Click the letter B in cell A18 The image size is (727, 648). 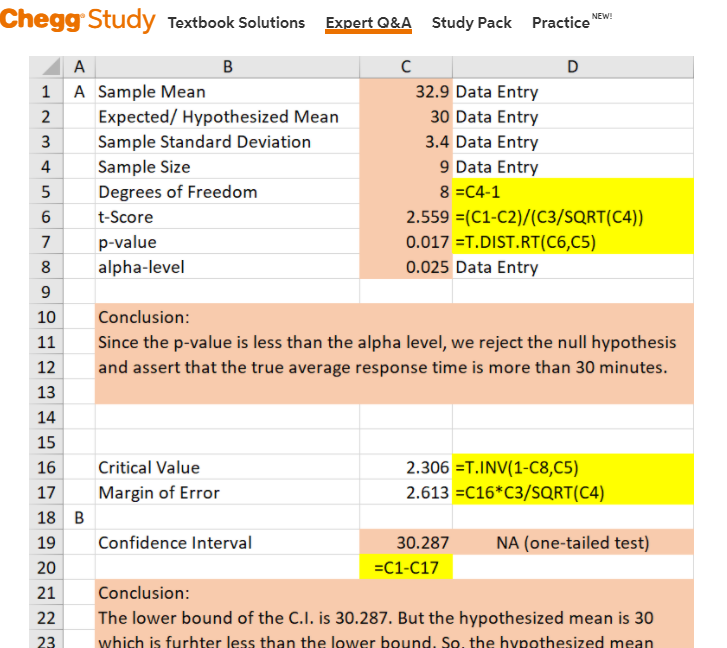79,517
